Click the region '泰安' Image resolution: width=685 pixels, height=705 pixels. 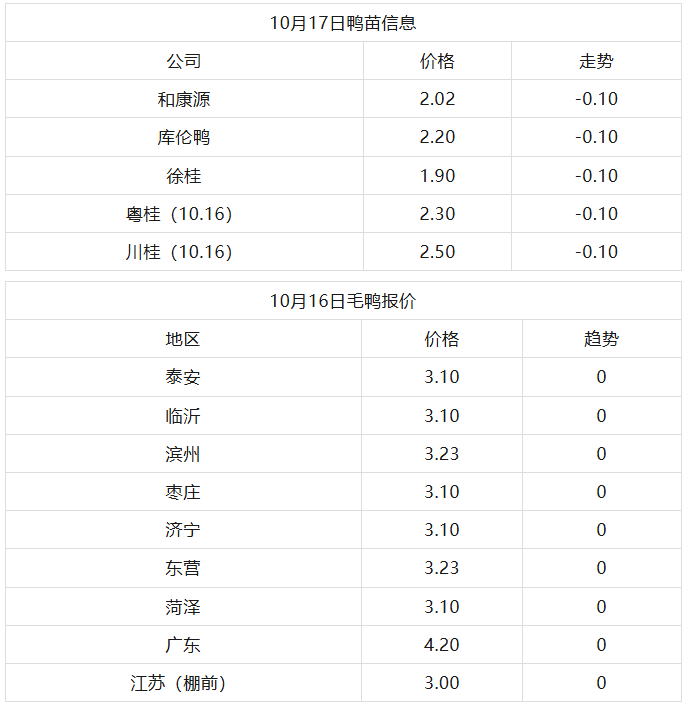(x=182, y=377)
